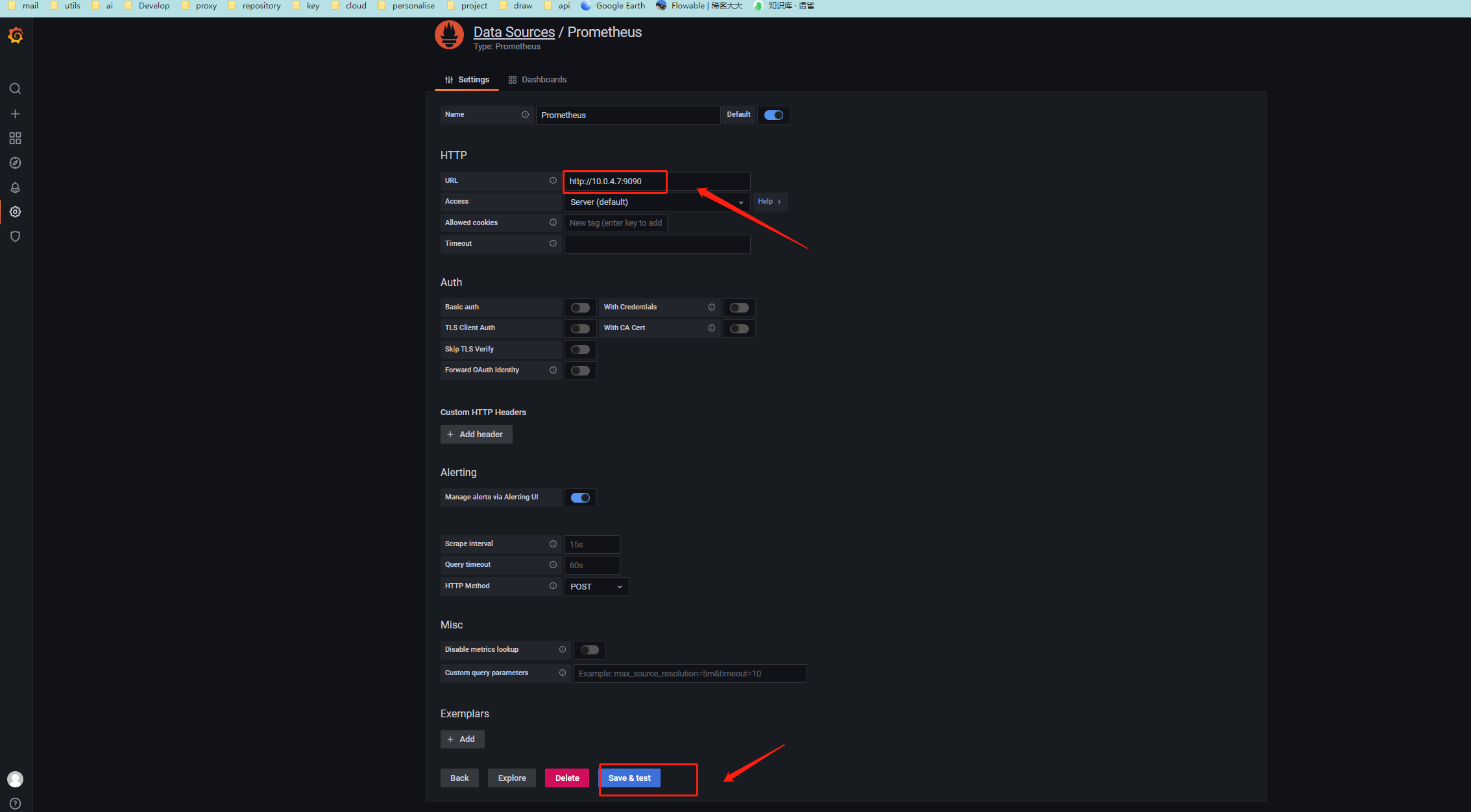Open the Grafana home logo

click(x=16, y=36)
